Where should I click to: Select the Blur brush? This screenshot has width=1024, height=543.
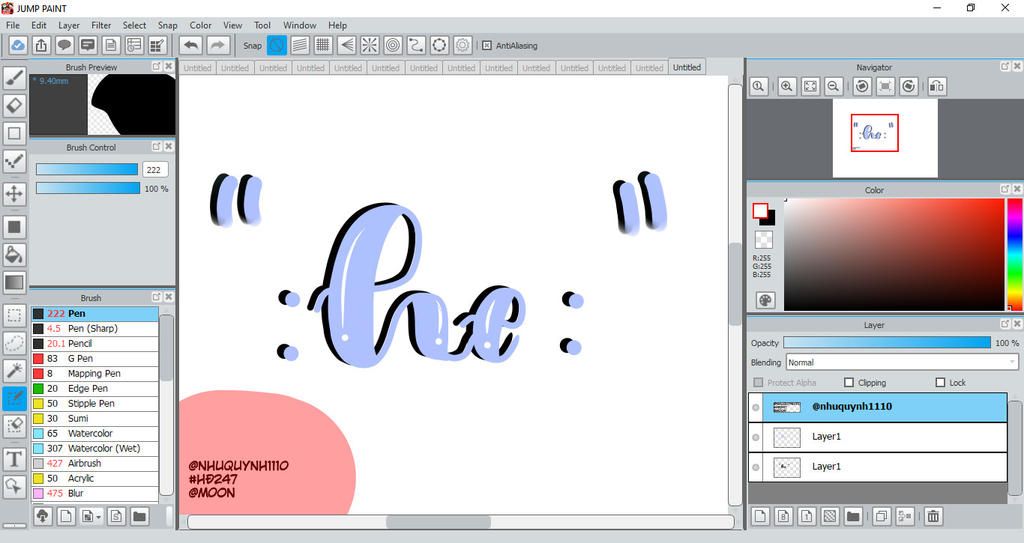(95, 493)
